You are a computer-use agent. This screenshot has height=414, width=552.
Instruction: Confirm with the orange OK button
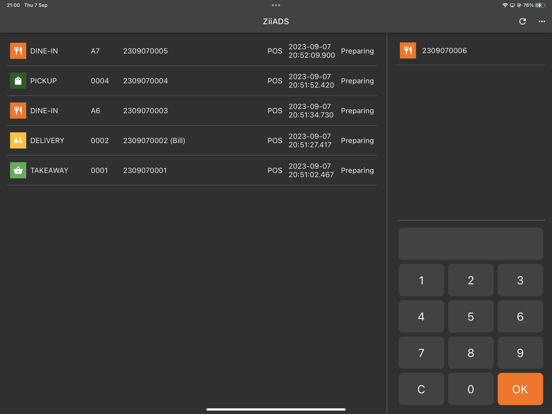pyautogui.click(x=520, y=389)
